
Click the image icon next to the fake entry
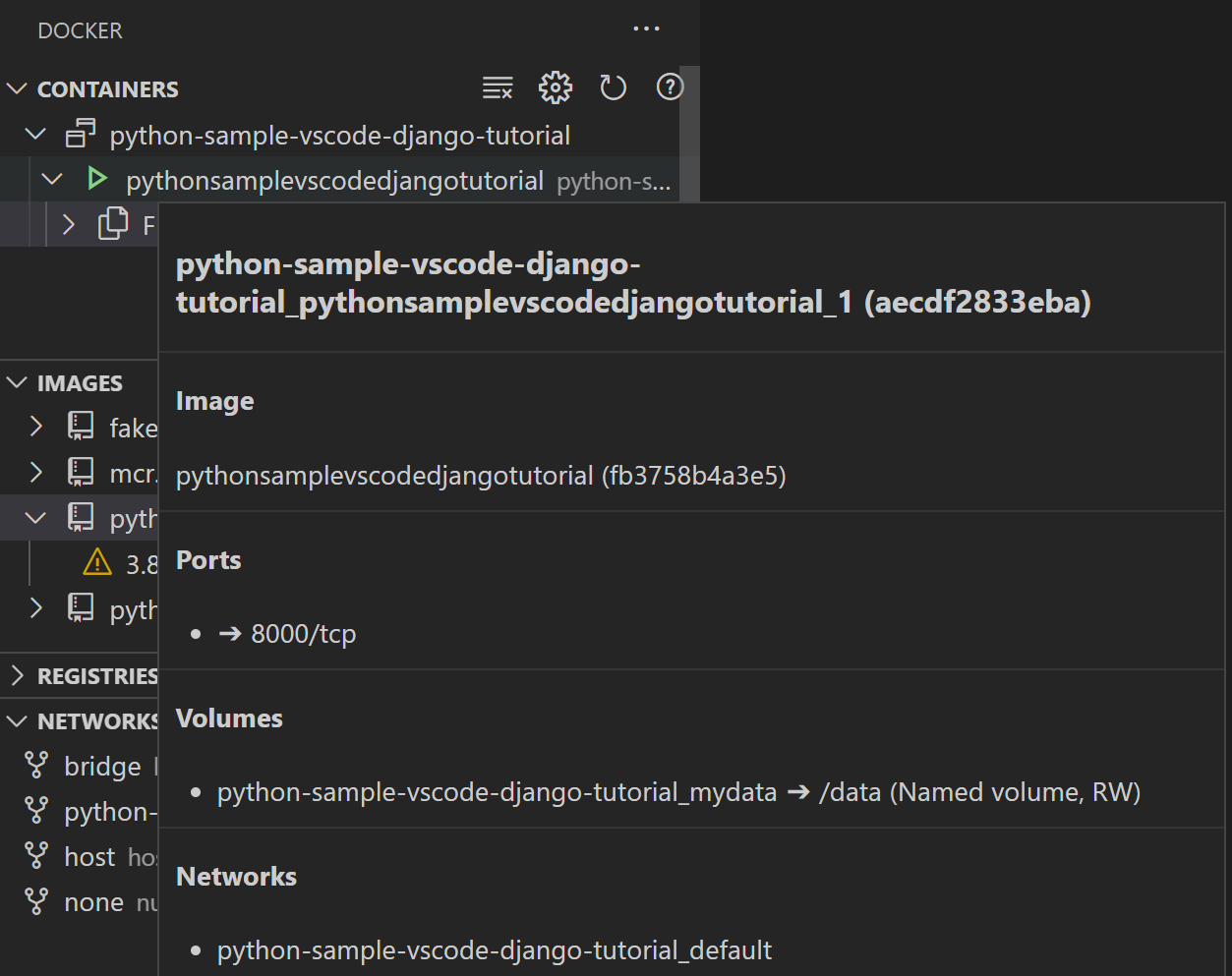pyautogui.click(x=80, y=427)
